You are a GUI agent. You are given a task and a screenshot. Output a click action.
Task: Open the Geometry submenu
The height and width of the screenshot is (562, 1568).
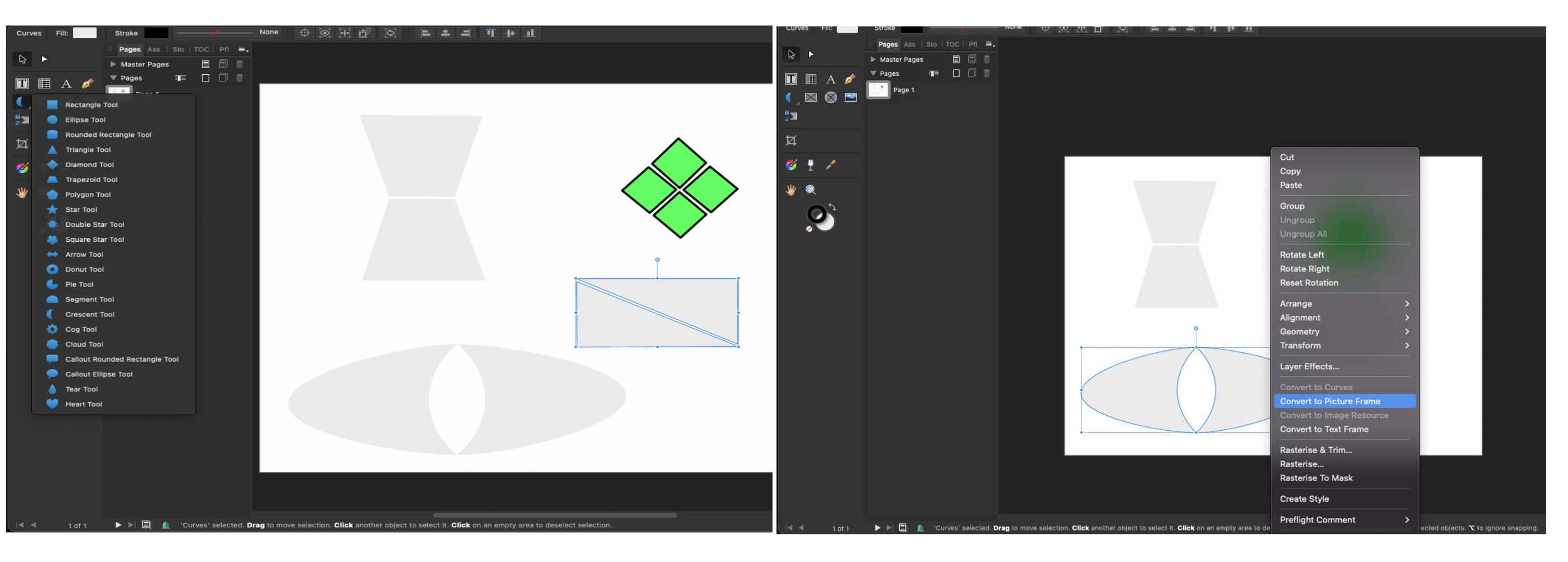pos(1344,332)
